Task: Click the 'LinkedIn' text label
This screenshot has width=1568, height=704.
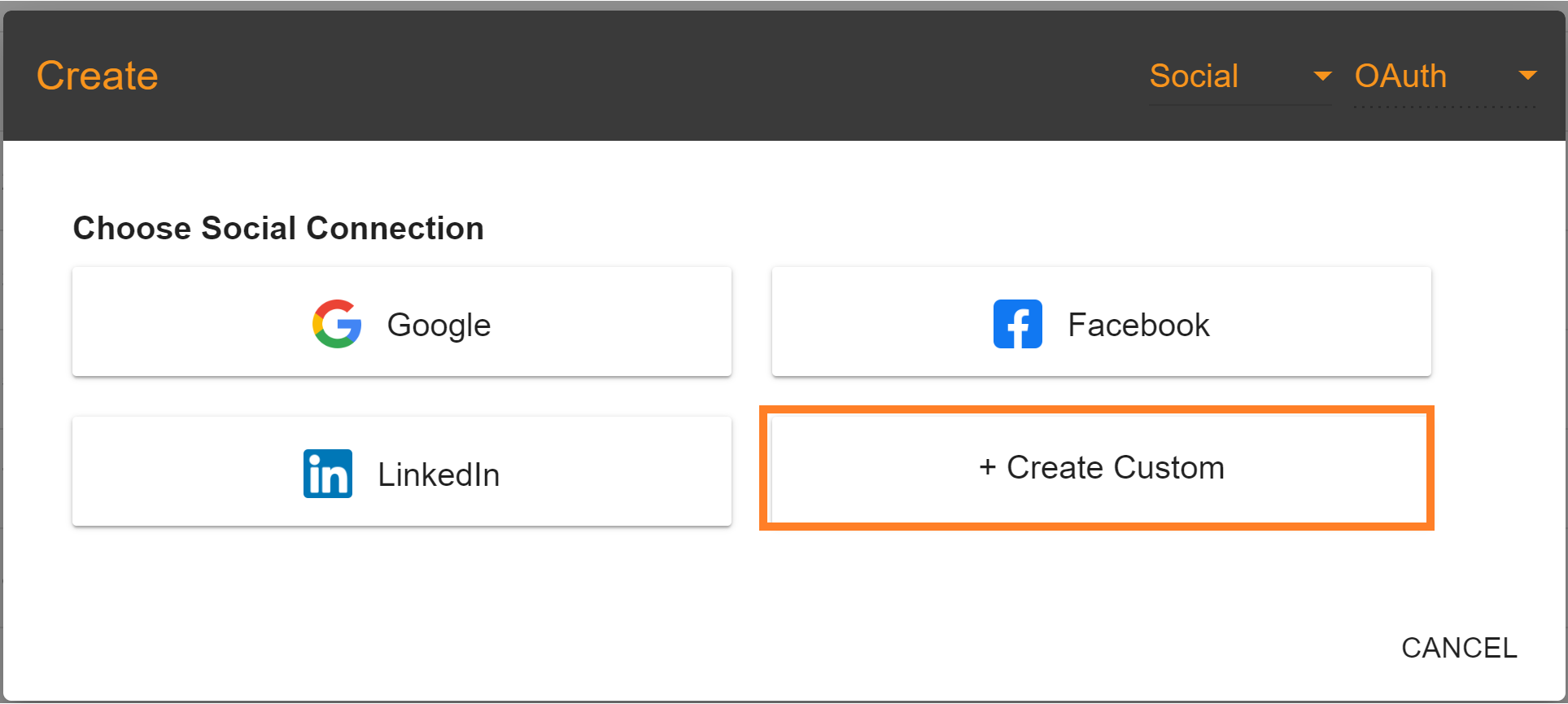Action: (x=439, y=474)
